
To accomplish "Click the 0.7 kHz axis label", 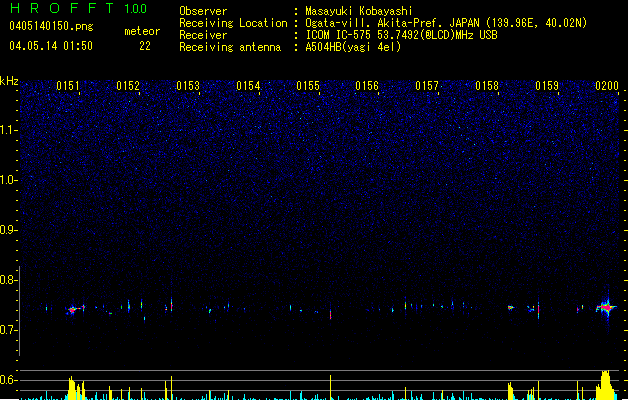I will pyautogui.click(x=8, y=330).
